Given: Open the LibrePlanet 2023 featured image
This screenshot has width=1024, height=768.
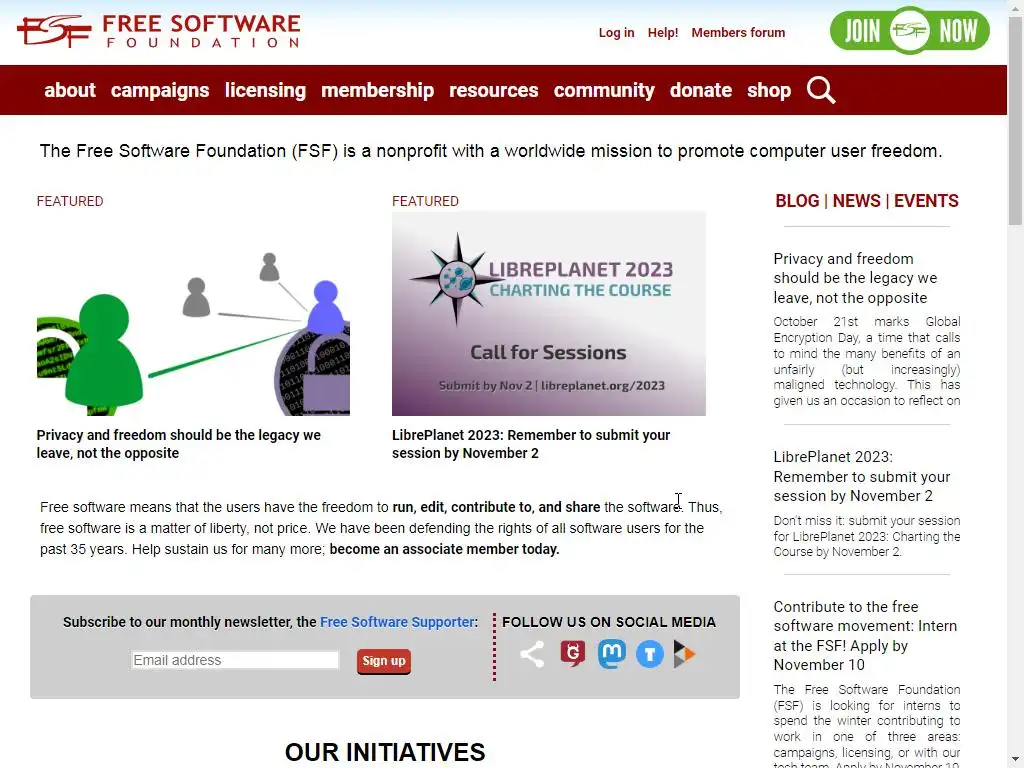Looking at the screenshot, I should click(x=549, y=313).
